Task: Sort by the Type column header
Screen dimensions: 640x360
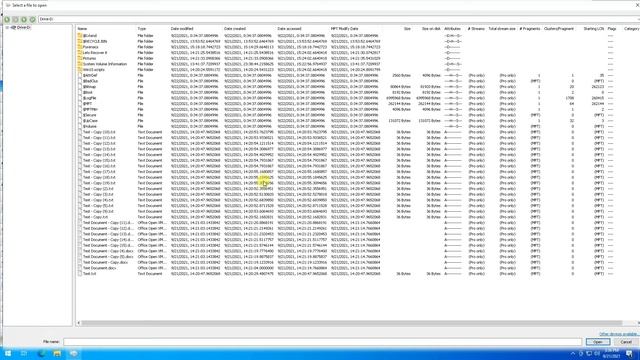Action: click(142, 29)
